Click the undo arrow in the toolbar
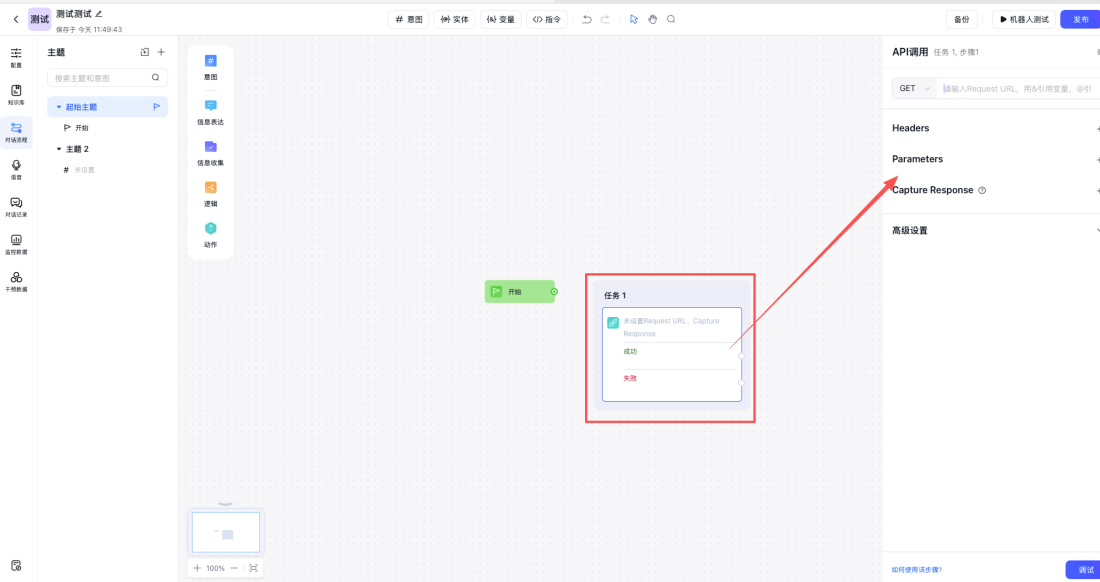The image size is (1100, 582). (x=587, y=19)
